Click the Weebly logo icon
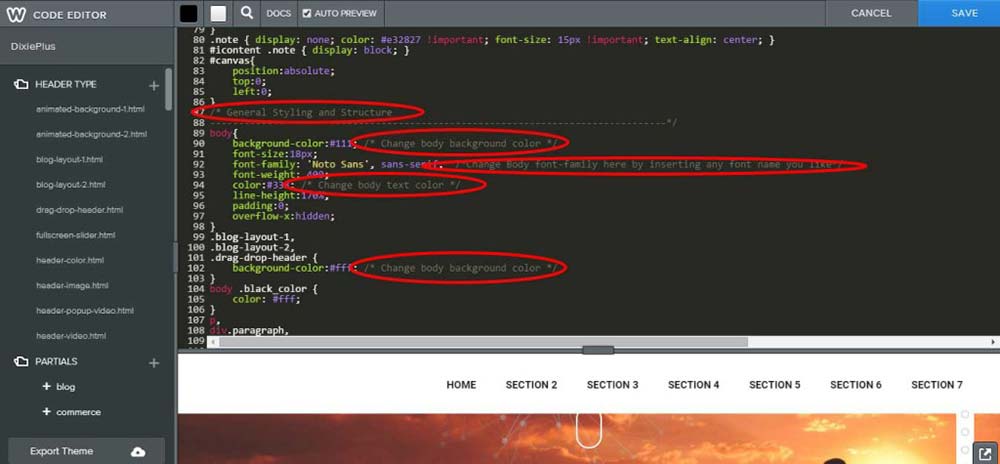 [15, 13]
